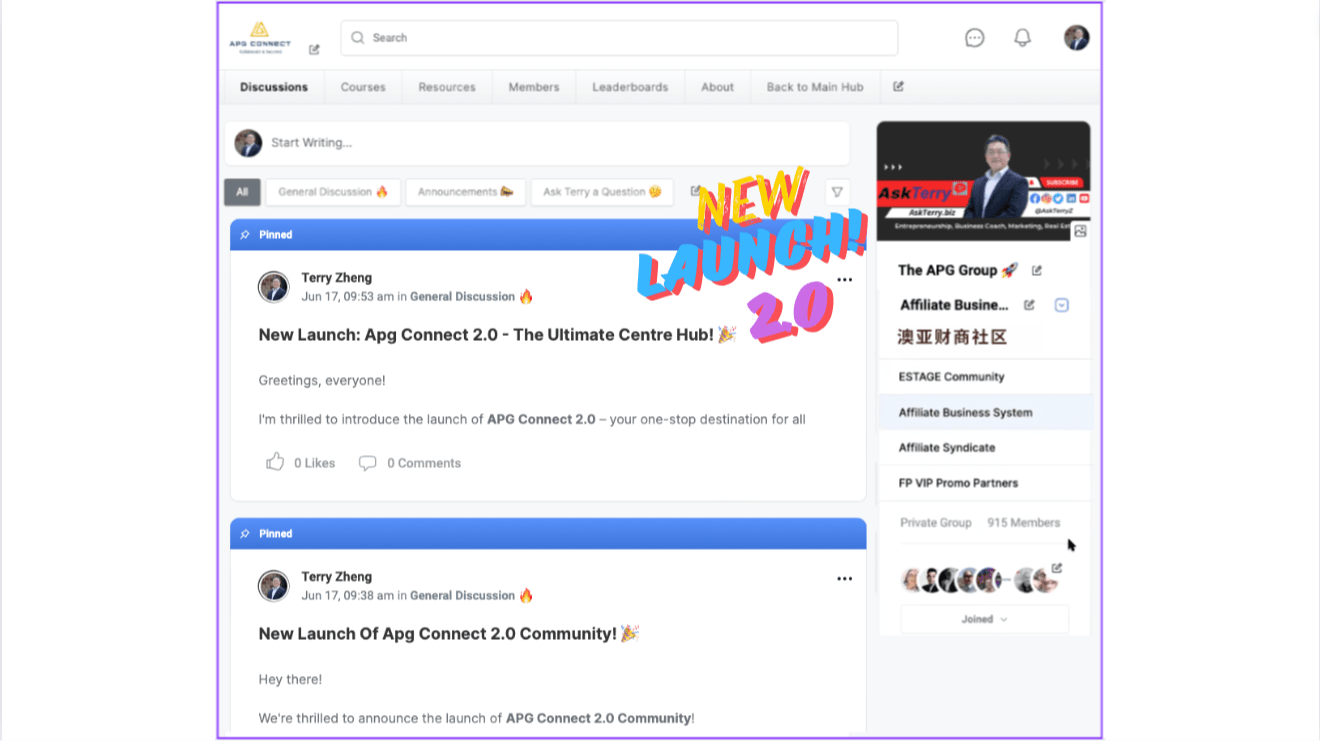Open the Joined membership dropdown
1320x741 pixels.
[x=984, y=619]
